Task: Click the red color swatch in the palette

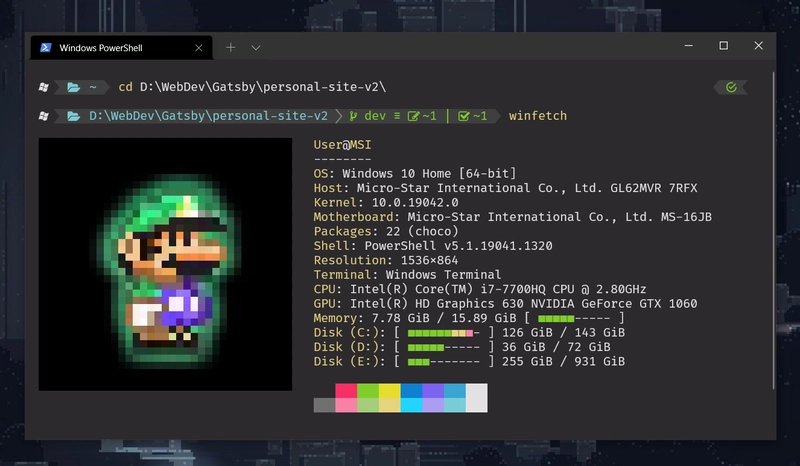Action: tap(346, 391)
